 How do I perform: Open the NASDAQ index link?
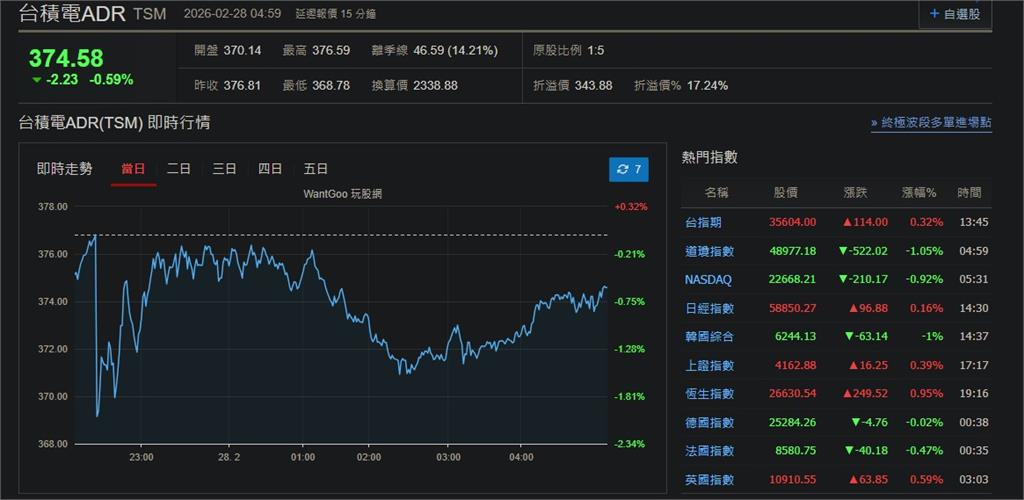coord(708,279)
